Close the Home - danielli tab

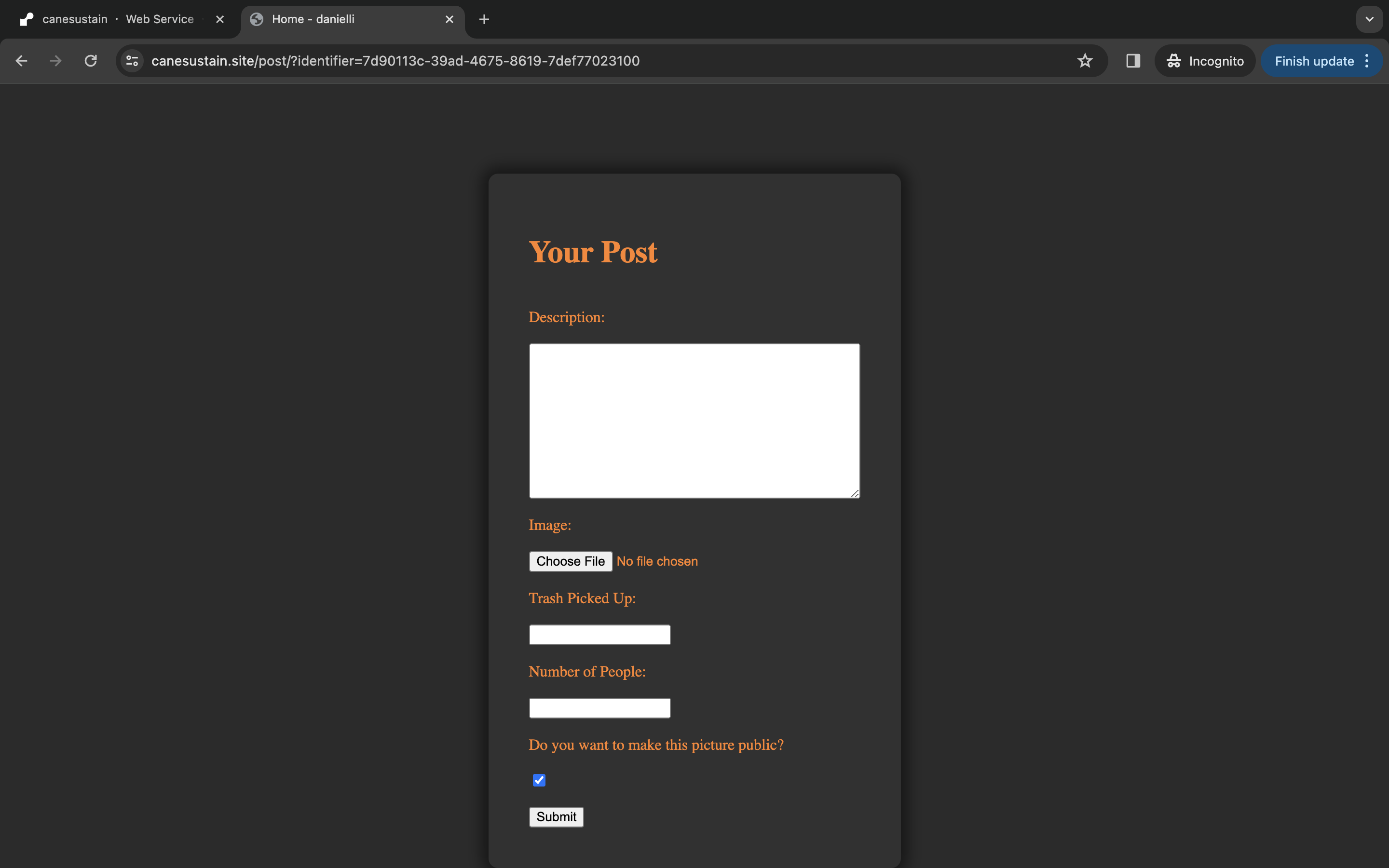[x=449, y=19]
